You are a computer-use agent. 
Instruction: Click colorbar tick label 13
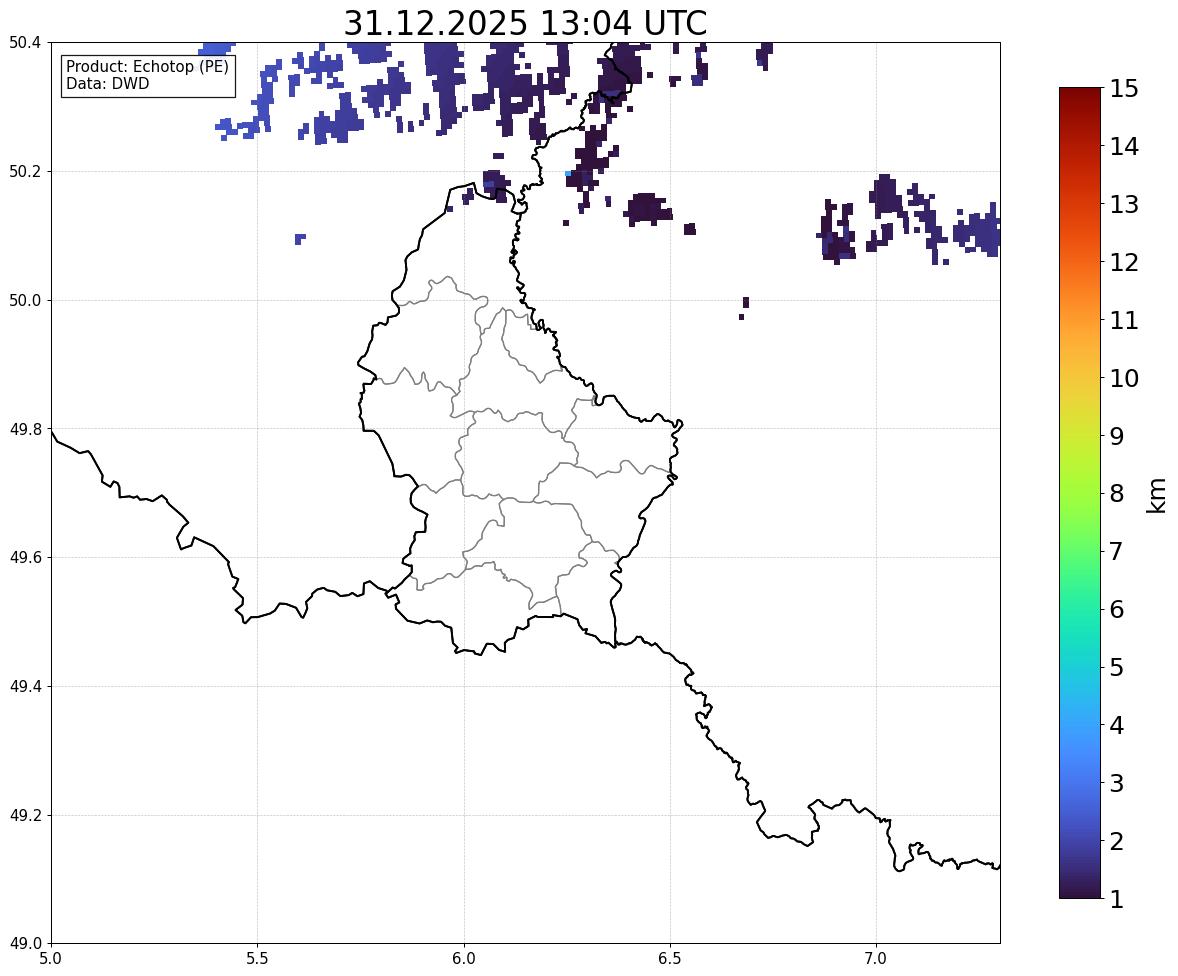[x=1124, y=204]
